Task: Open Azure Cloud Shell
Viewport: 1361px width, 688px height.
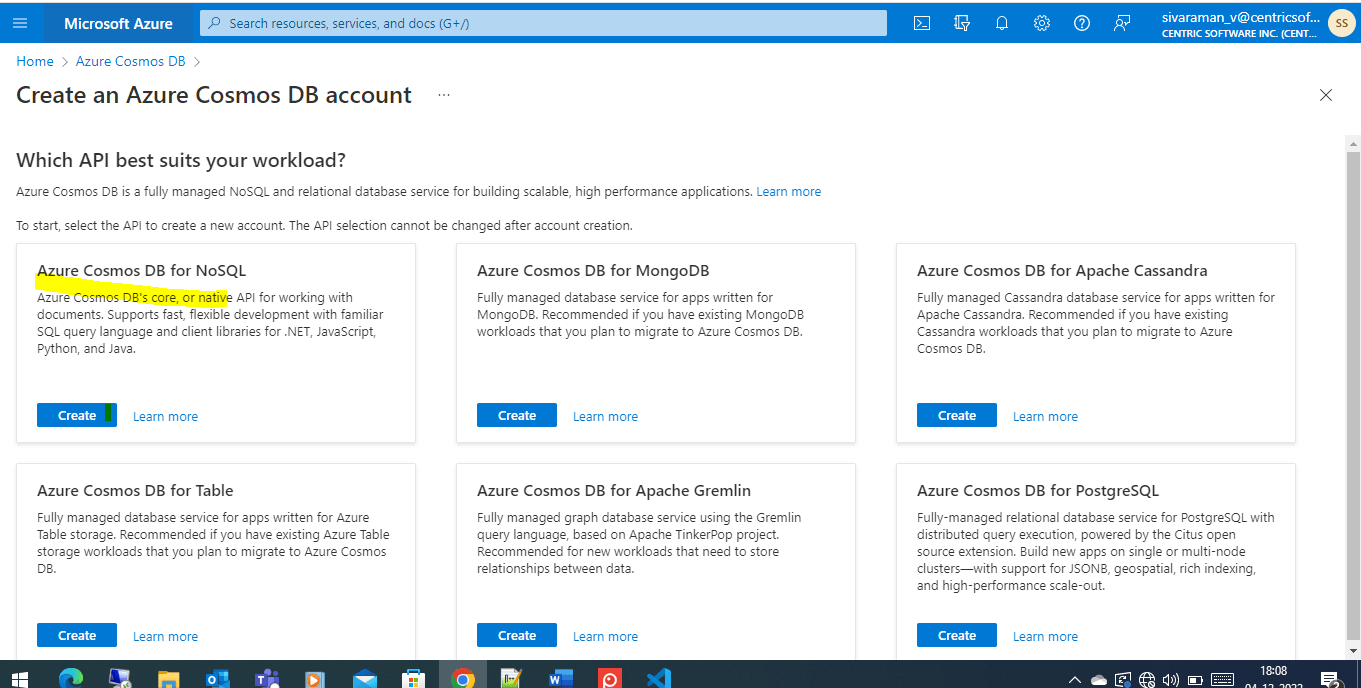Action: [x=921, y=22]
